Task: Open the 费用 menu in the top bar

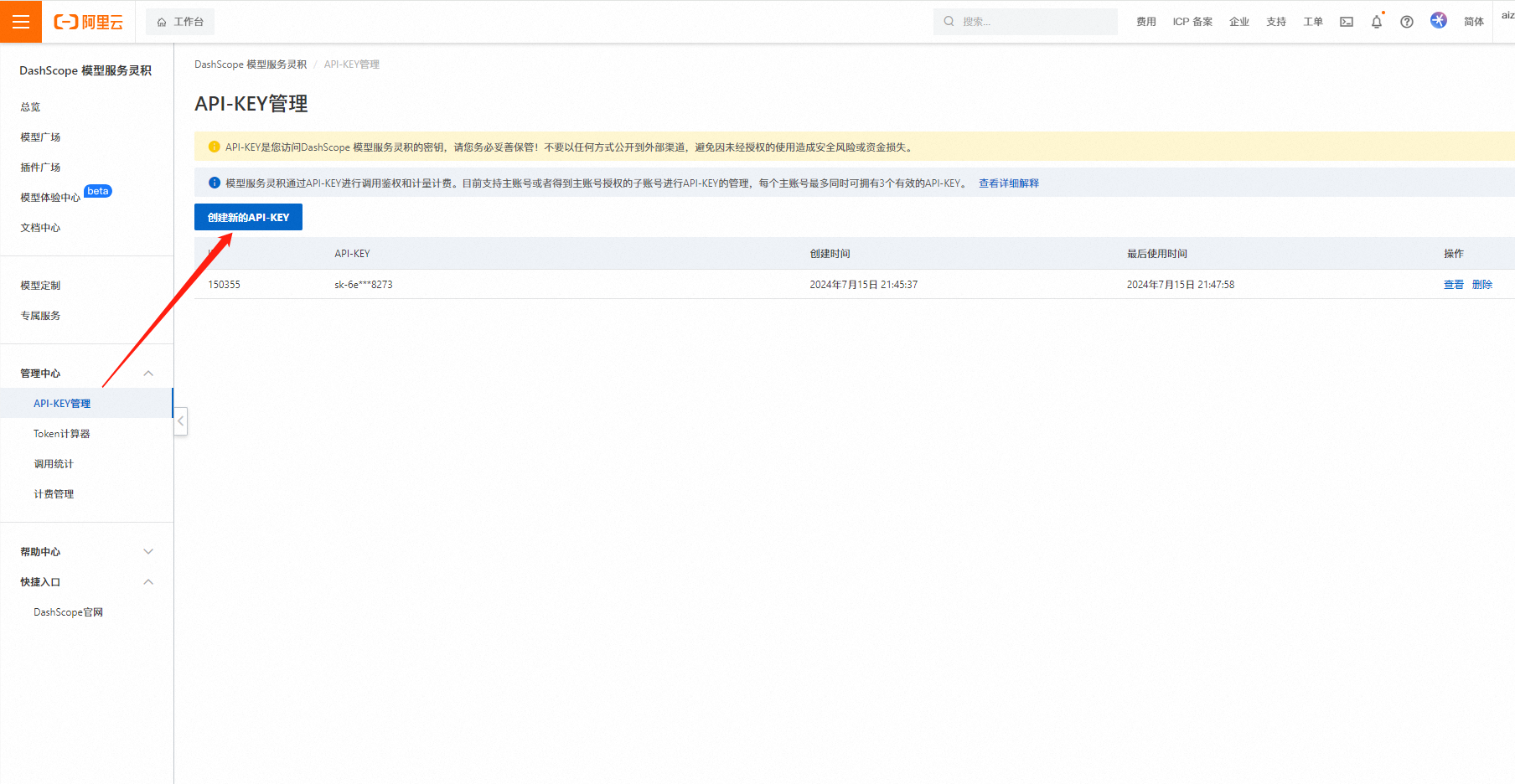Action: [x=1145, y=22]
